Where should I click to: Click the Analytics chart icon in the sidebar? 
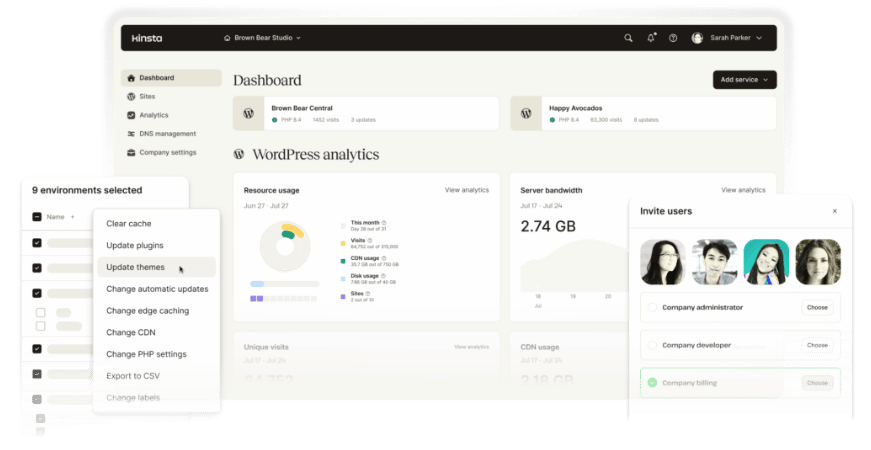click(131, 115)
